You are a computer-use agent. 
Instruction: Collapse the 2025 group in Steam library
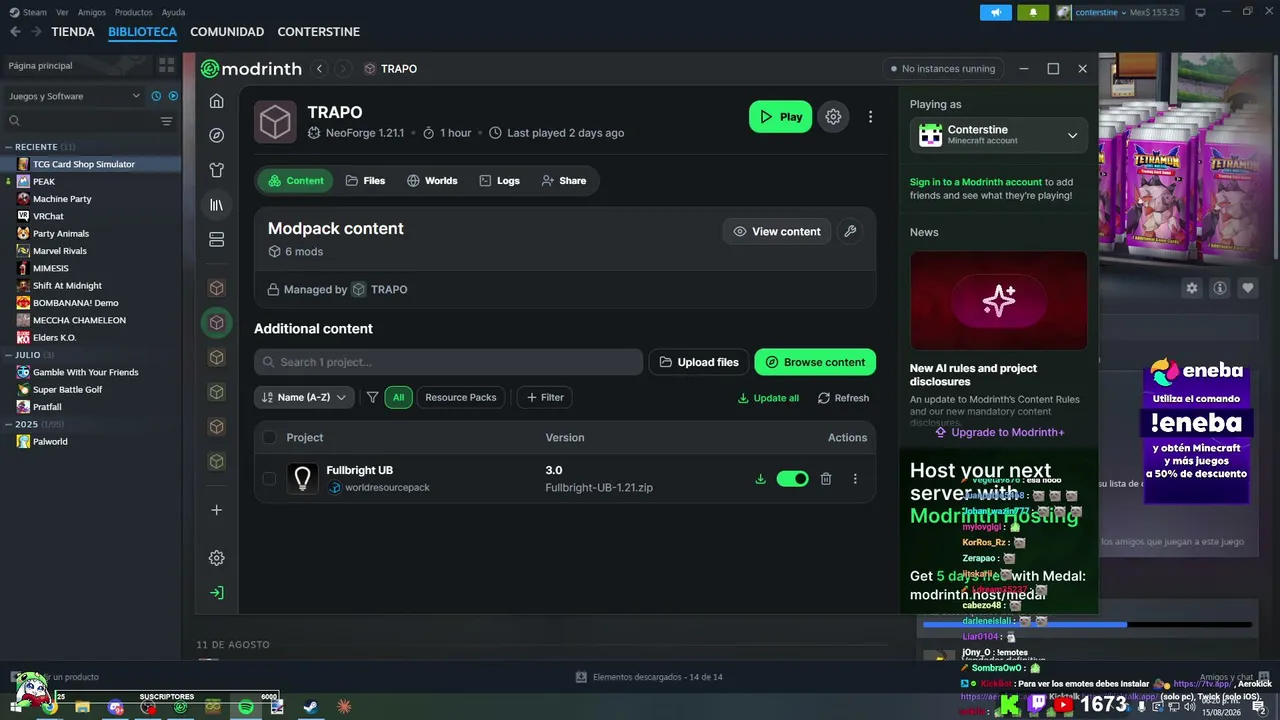29,424
